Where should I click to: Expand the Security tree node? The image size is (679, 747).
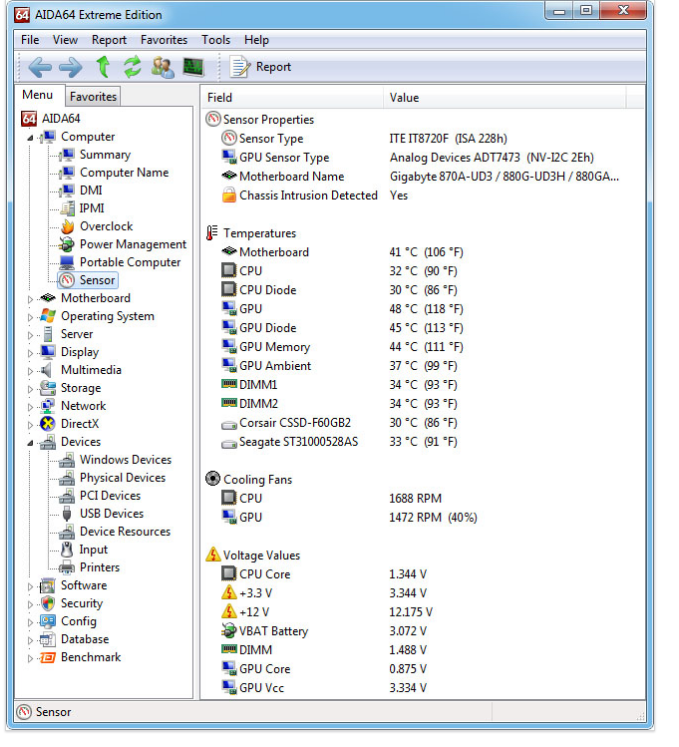(30, 605)
